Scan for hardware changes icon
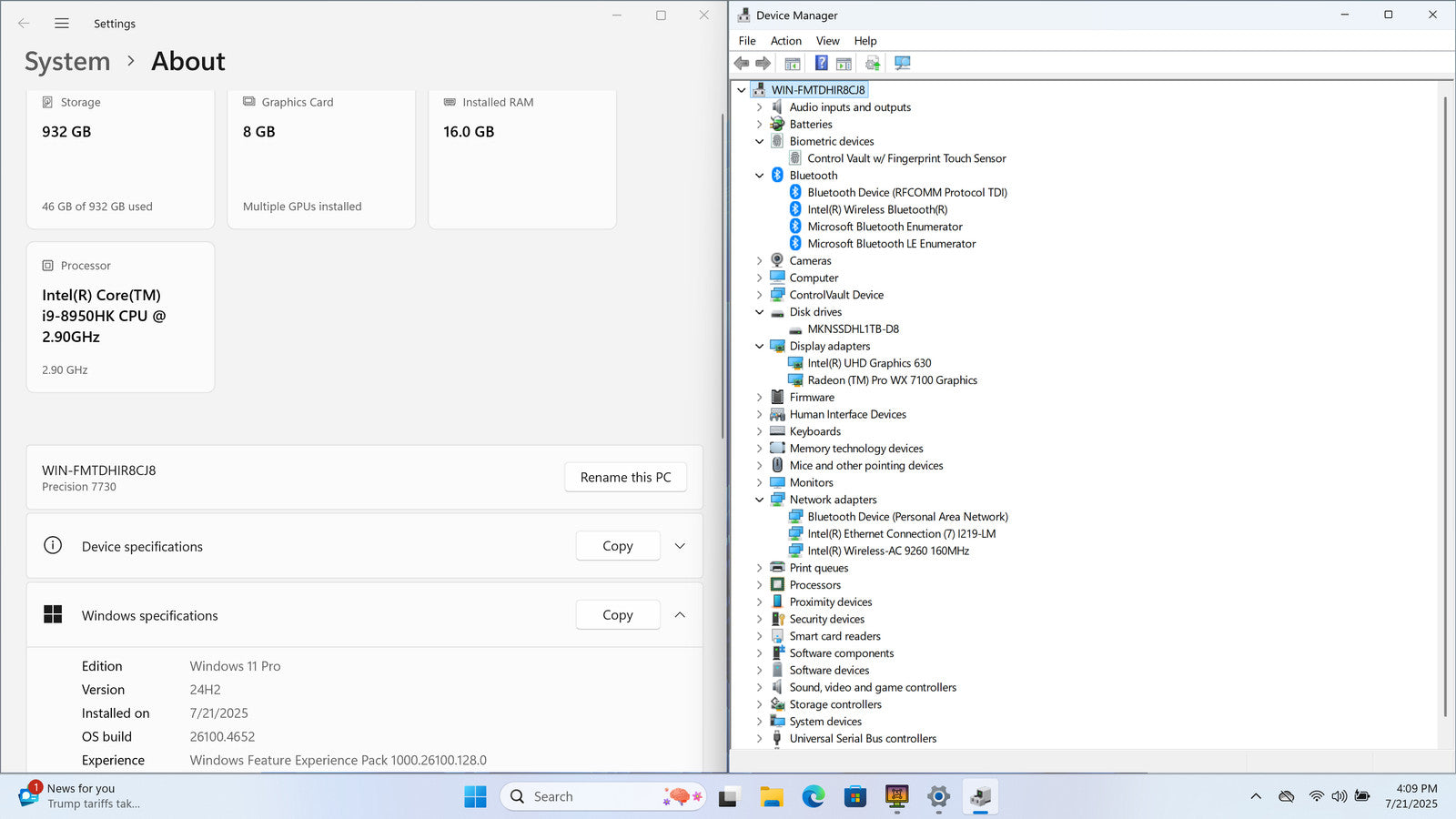Viewport: 1456px width, 819px height. point(902,64)
